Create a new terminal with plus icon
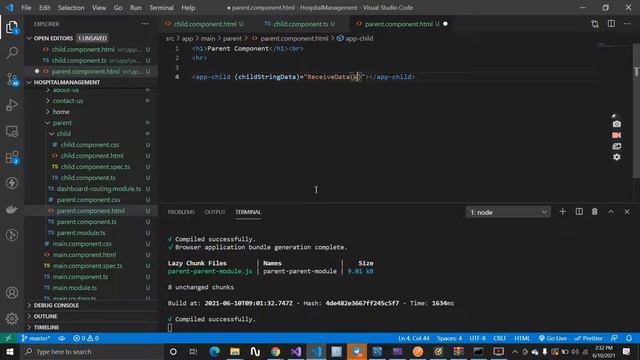Viewport: 640px width, 360px height. pyautogui.click(x=562, y=211)
